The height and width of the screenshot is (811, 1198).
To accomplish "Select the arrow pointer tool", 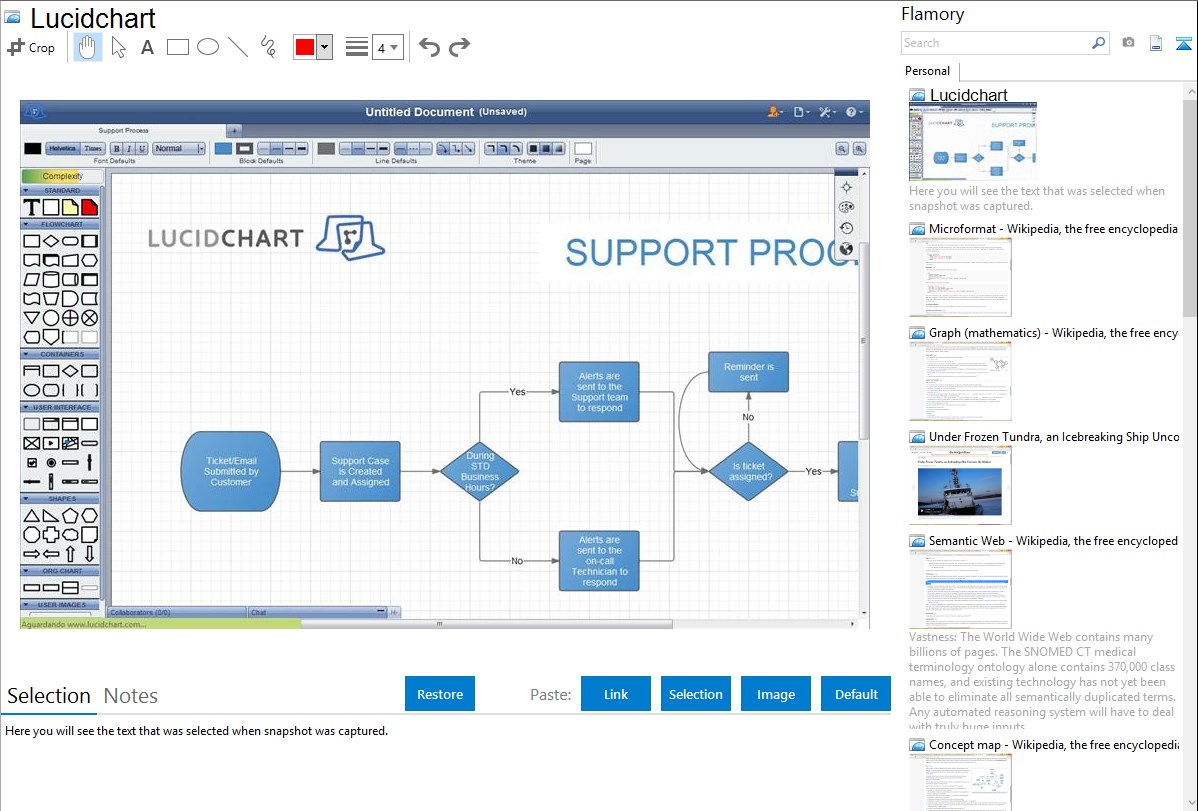I will pos(118,47).
